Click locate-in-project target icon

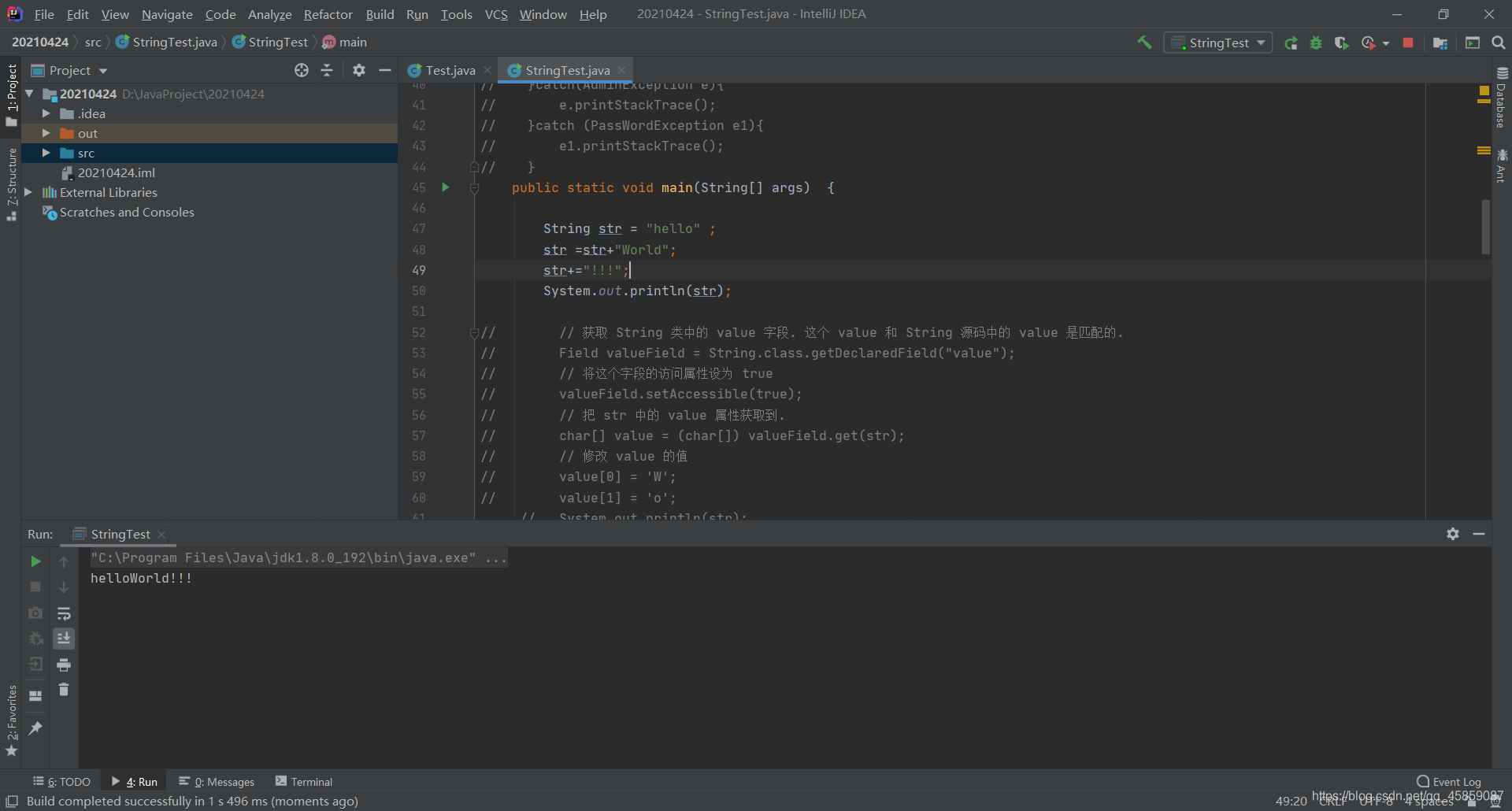pyautogui.click(x=302, y=70)
